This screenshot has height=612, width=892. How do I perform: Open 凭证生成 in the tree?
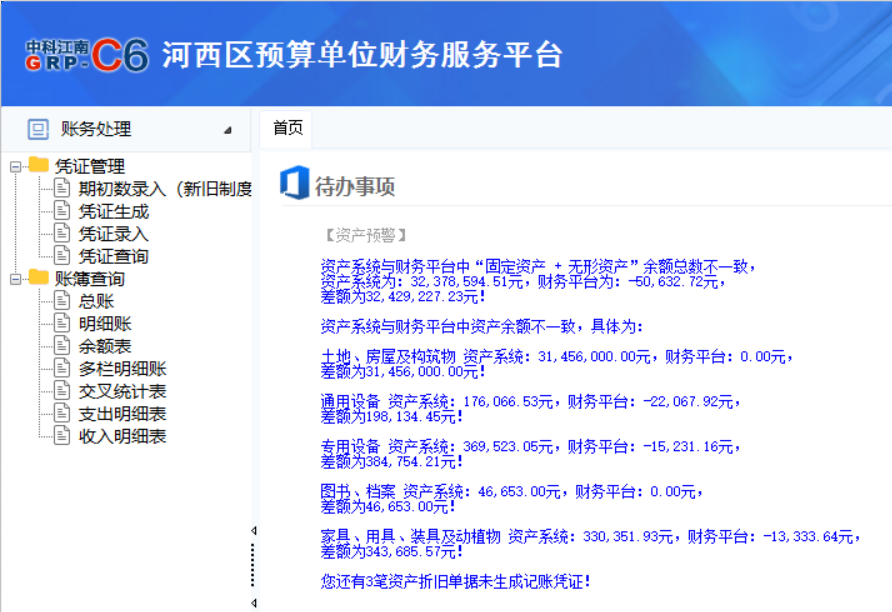coord(113,211)
